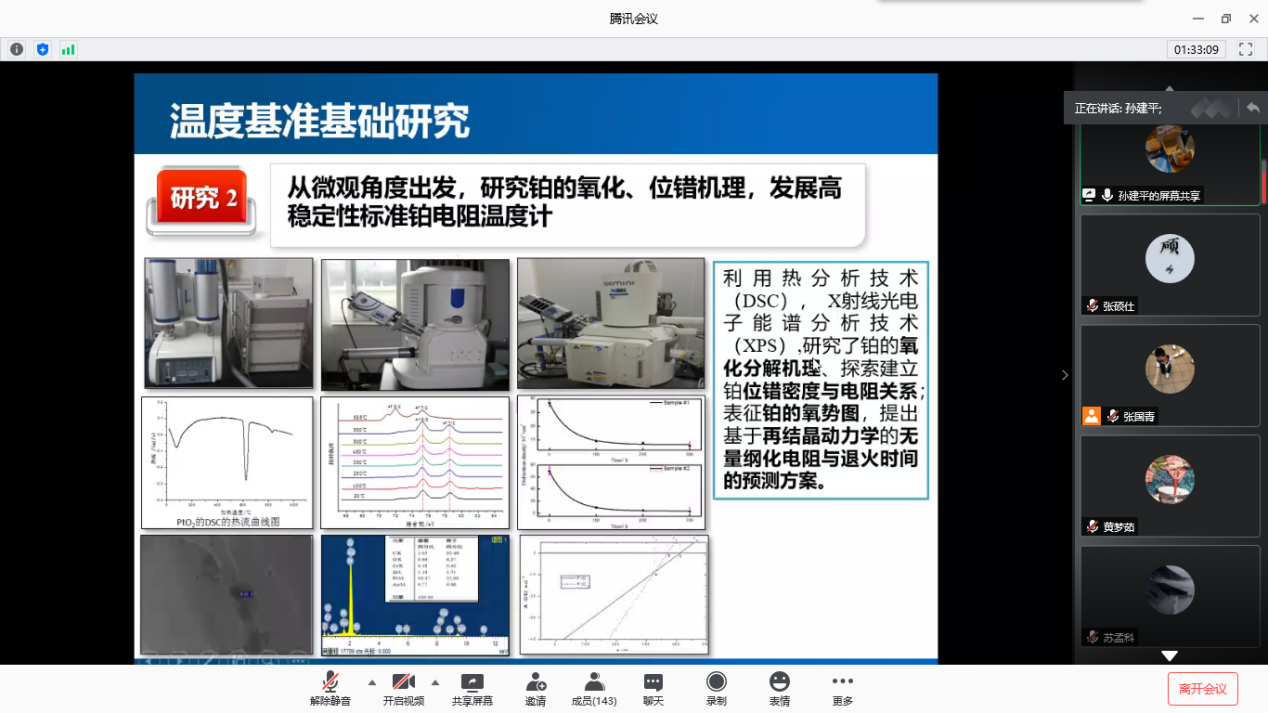This screenshot has height=713, width=1268.
Task: Click the blue security shield icon
Action: 42,49
